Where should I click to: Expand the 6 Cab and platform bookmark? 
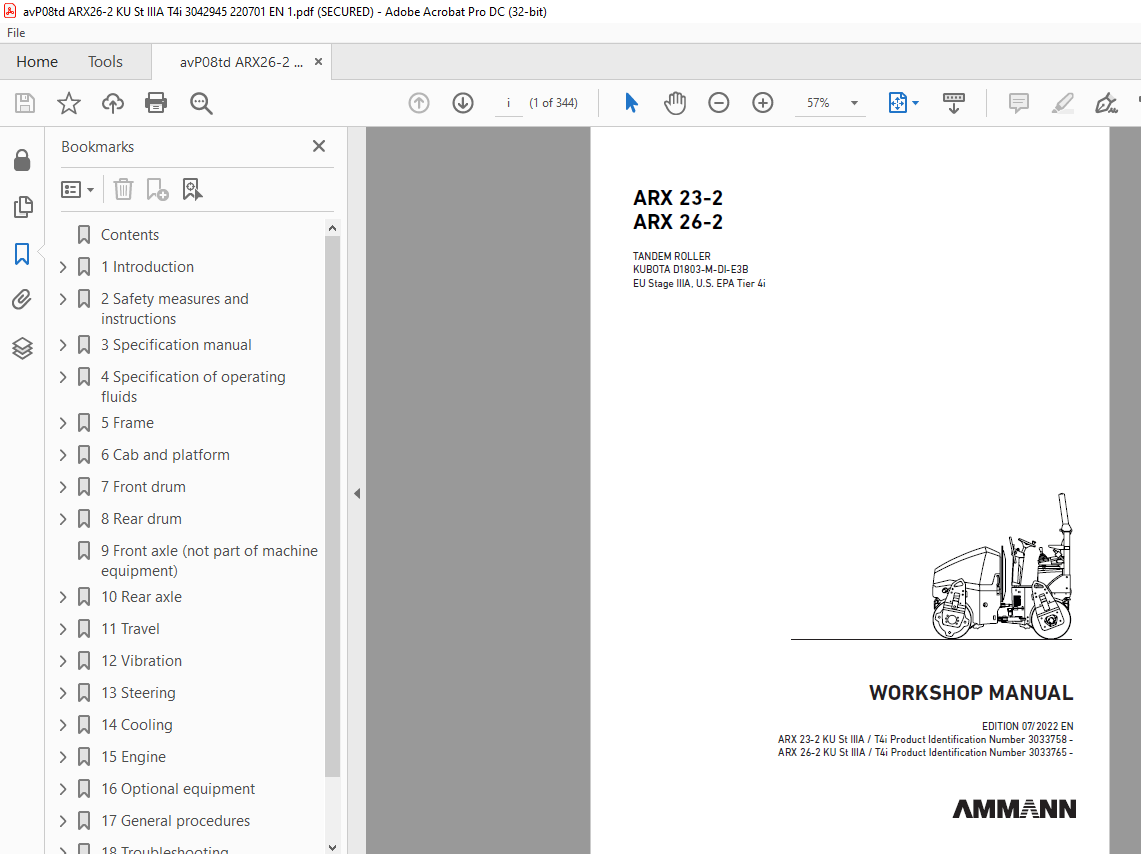63,455
